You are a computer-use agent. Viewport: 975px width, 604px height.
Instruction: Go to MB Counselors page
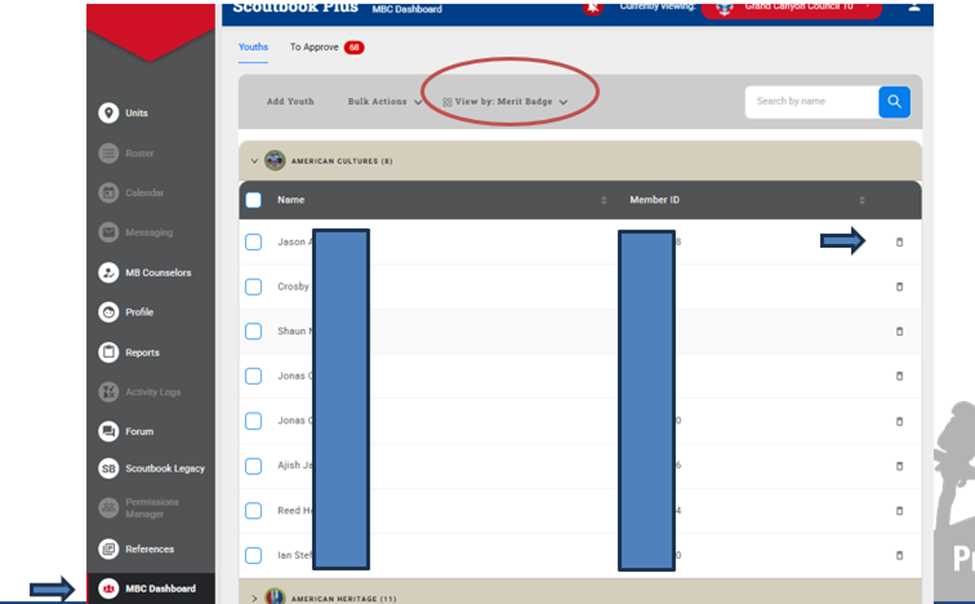click(144, 272)
